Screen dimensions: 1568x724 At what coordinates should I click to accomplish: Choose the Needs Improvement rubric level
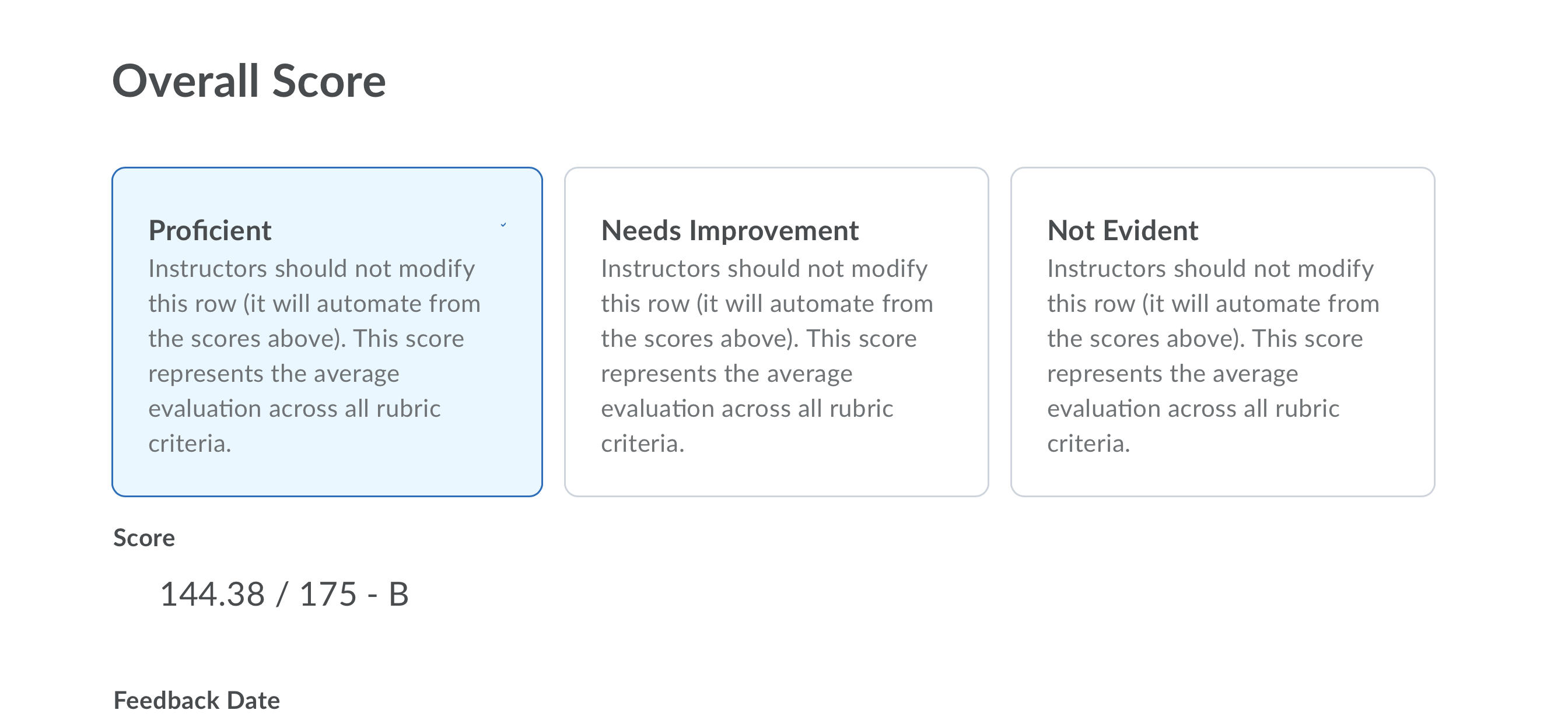[x=776, y=332]
